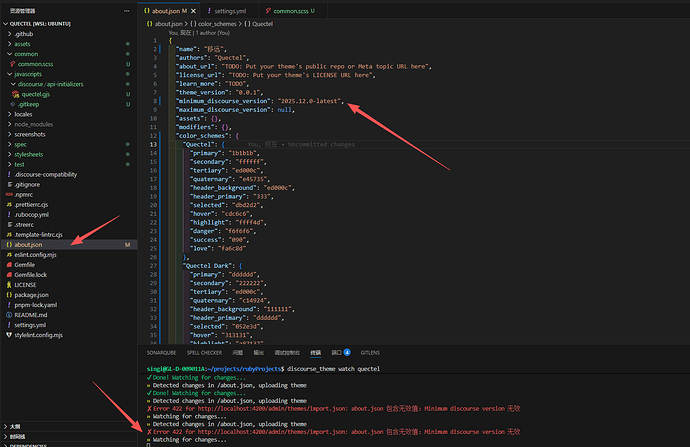Collapse the QUECTEL workspace root
Viewport: 690px width, 447px height.
click(x=40, y=24)
